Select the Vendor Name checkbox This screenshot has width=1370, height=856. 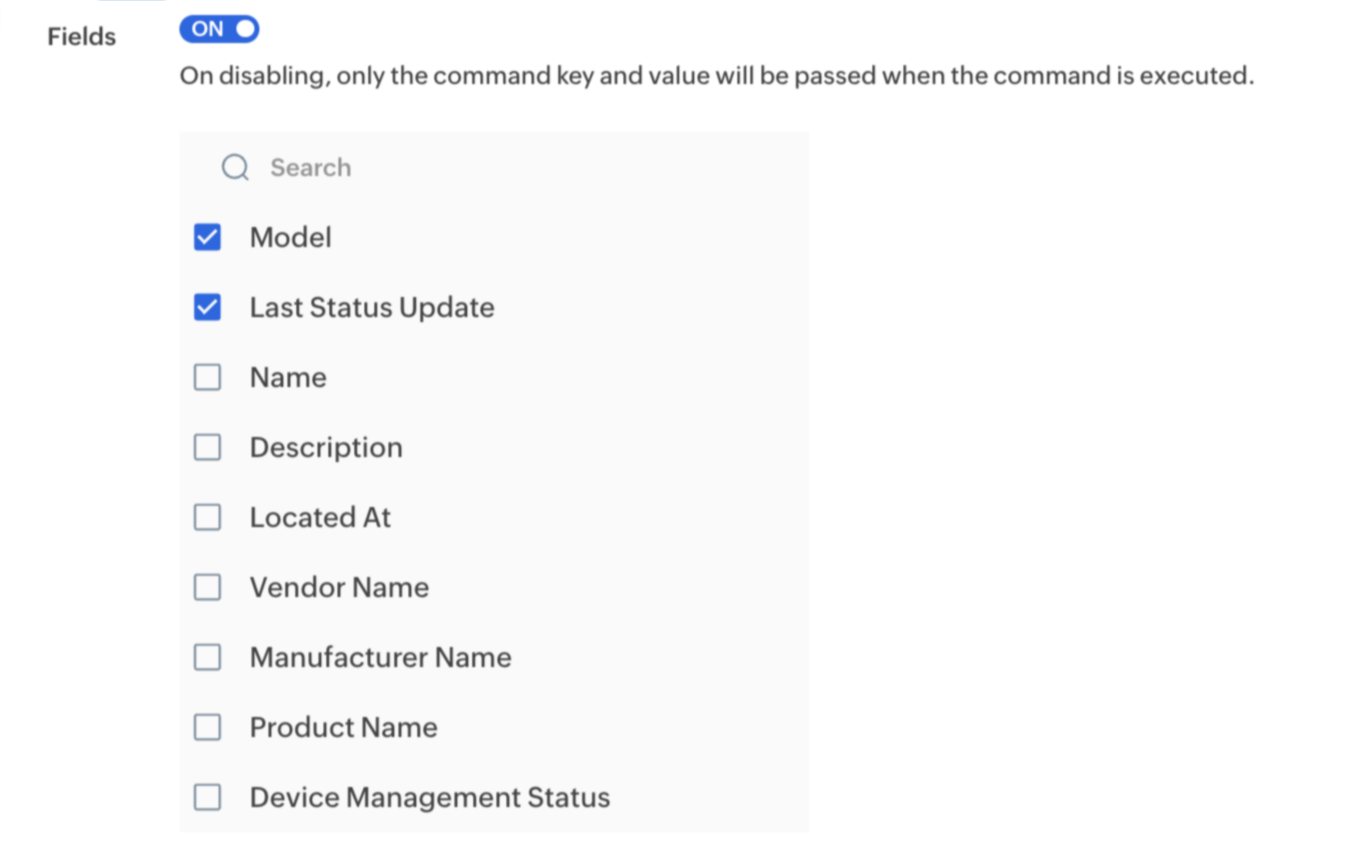coord(207,587)
